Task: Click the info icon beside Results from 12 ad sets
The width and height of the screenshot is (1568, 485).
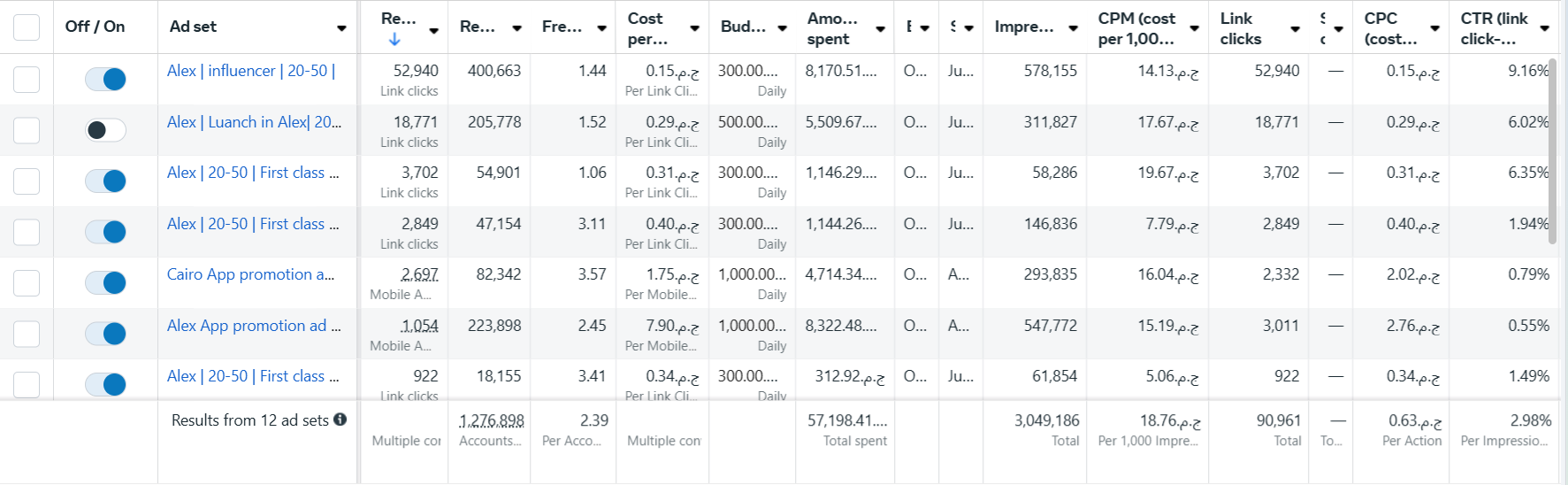Action: pyautogui.click(x=340, y=420)
